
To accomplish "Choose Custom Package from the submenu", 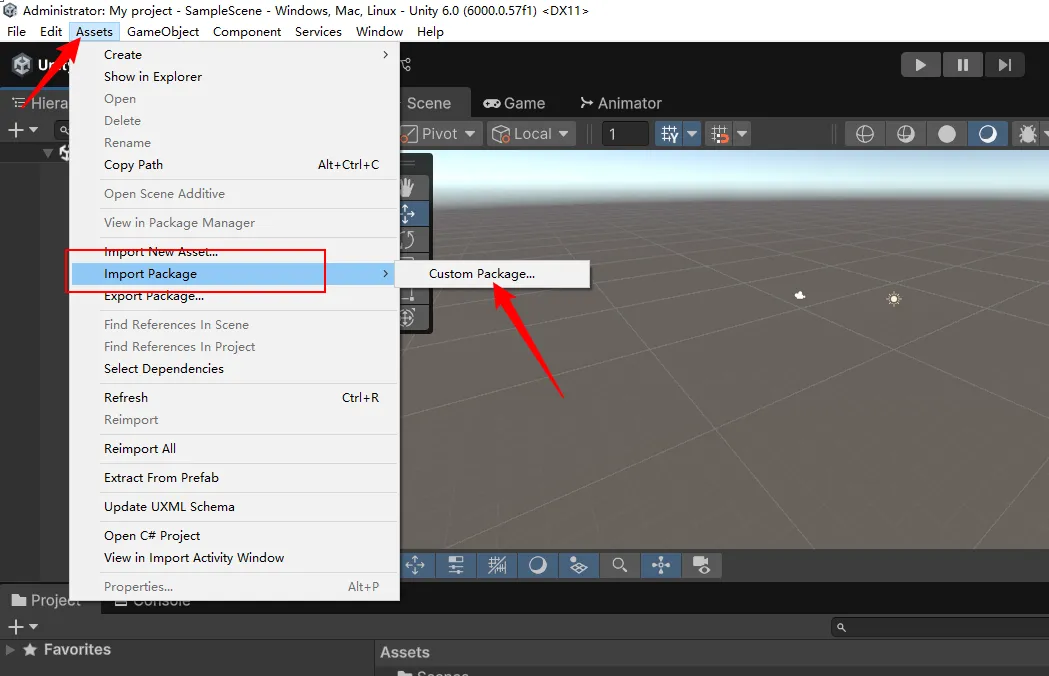I will (x=481, y=274).
